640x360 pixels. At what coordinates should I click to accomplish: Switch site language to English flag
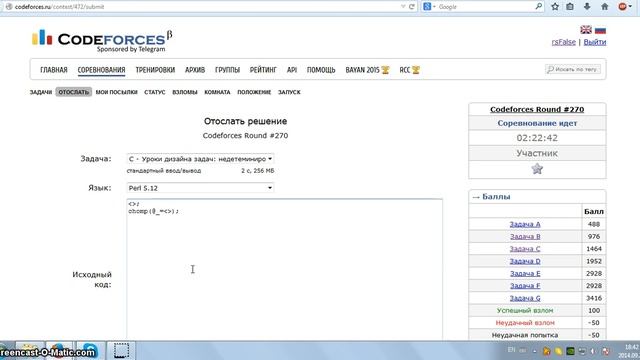(x=586, y=30)
